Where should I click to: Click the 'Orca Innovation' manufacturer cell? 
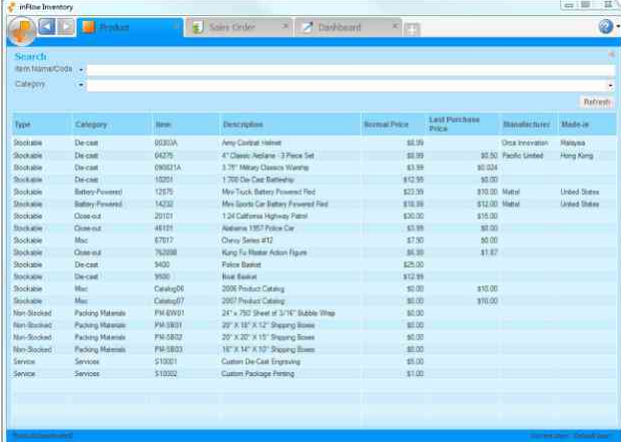[525, 143]
